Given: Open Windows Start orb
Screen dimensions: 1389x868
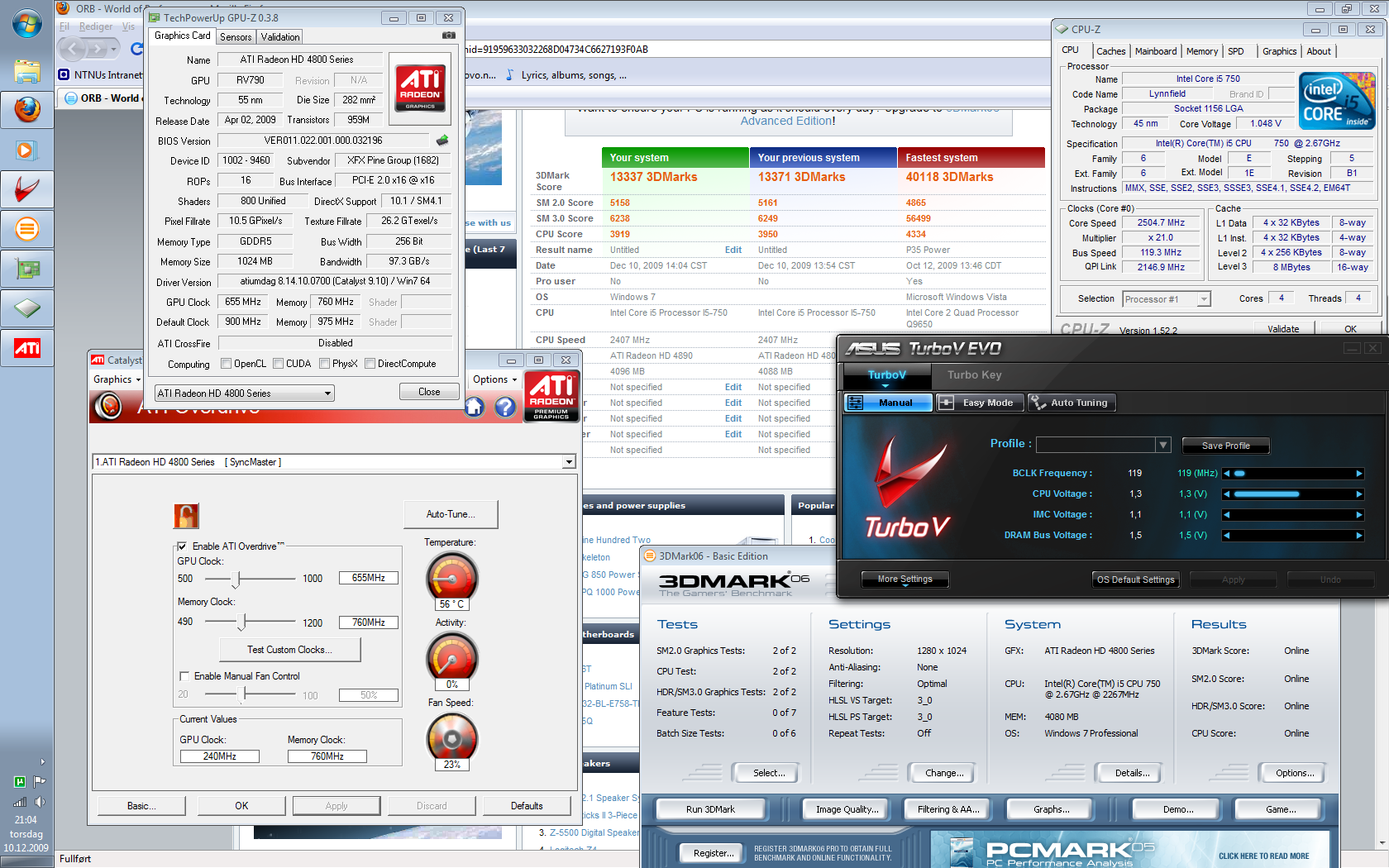Looking at the screenshot, I should point(26,24).
